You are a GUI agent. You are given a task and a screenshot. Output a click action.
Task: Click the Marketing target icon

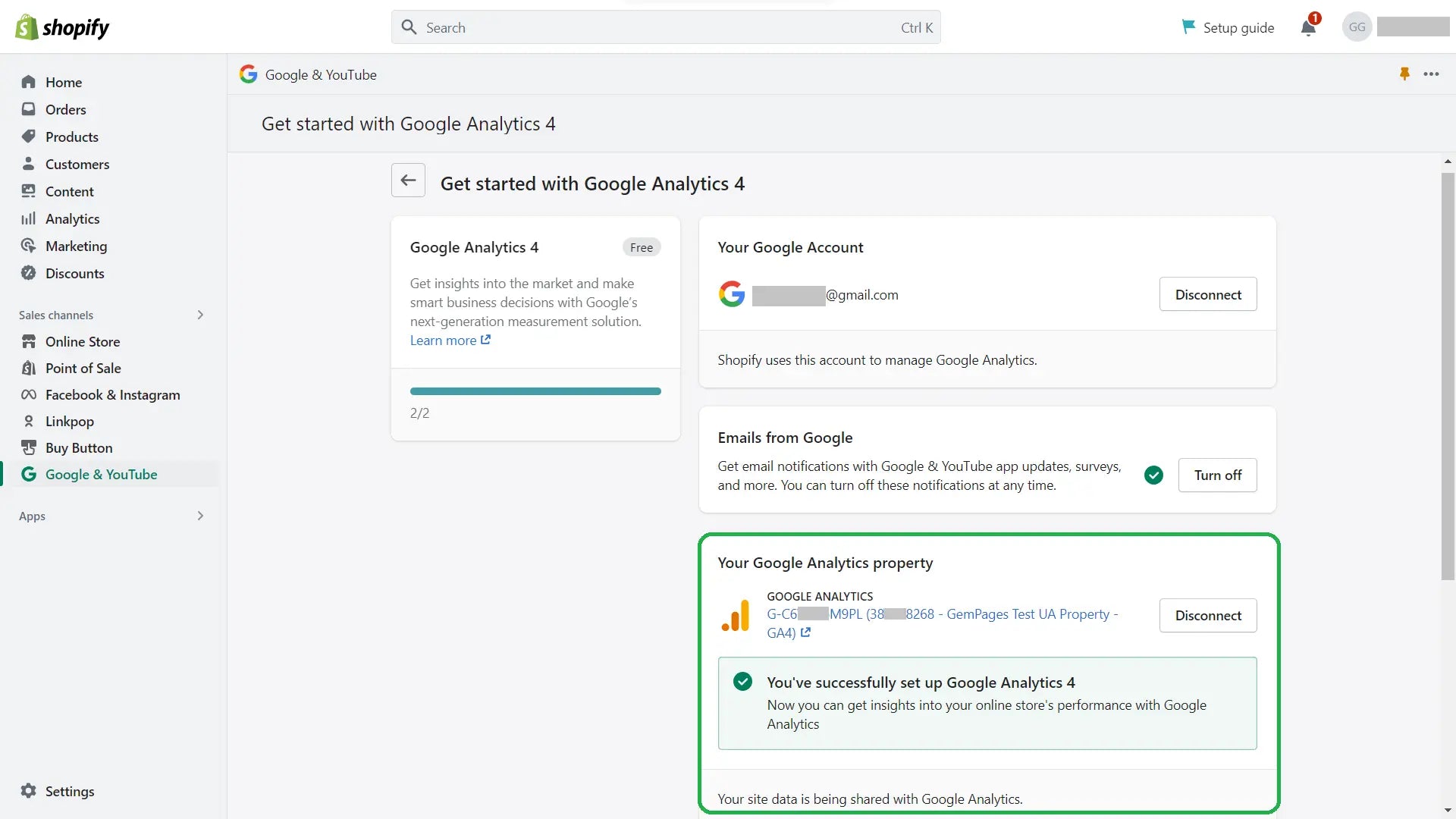point(29,246)
